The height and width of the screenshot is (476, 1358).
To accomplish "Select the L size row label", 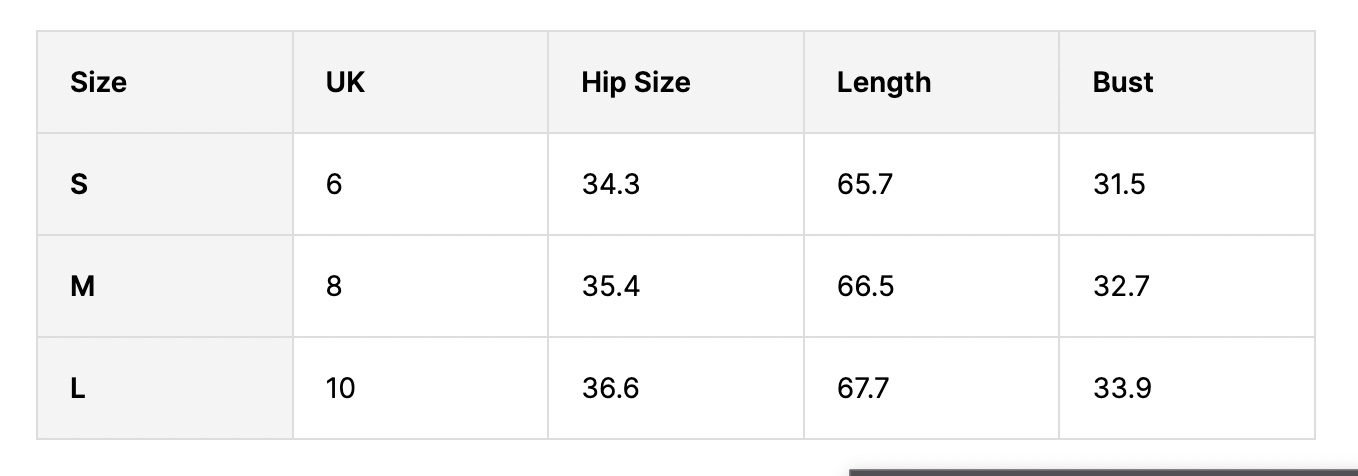I will (x=77, y=388).
